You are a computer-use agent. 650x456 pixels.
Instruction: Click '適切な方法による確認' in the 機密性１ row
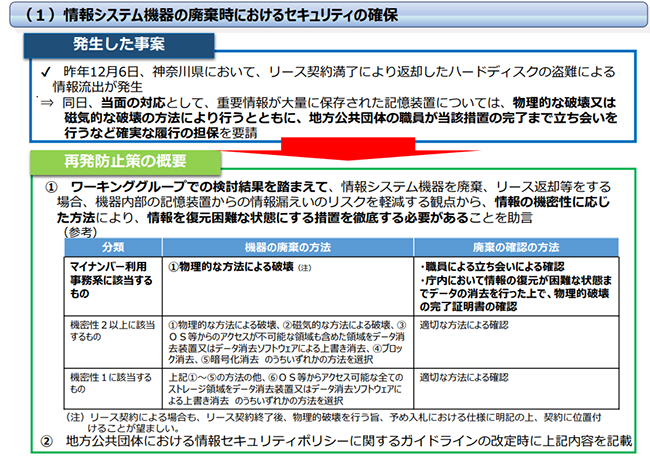(464, 377)
